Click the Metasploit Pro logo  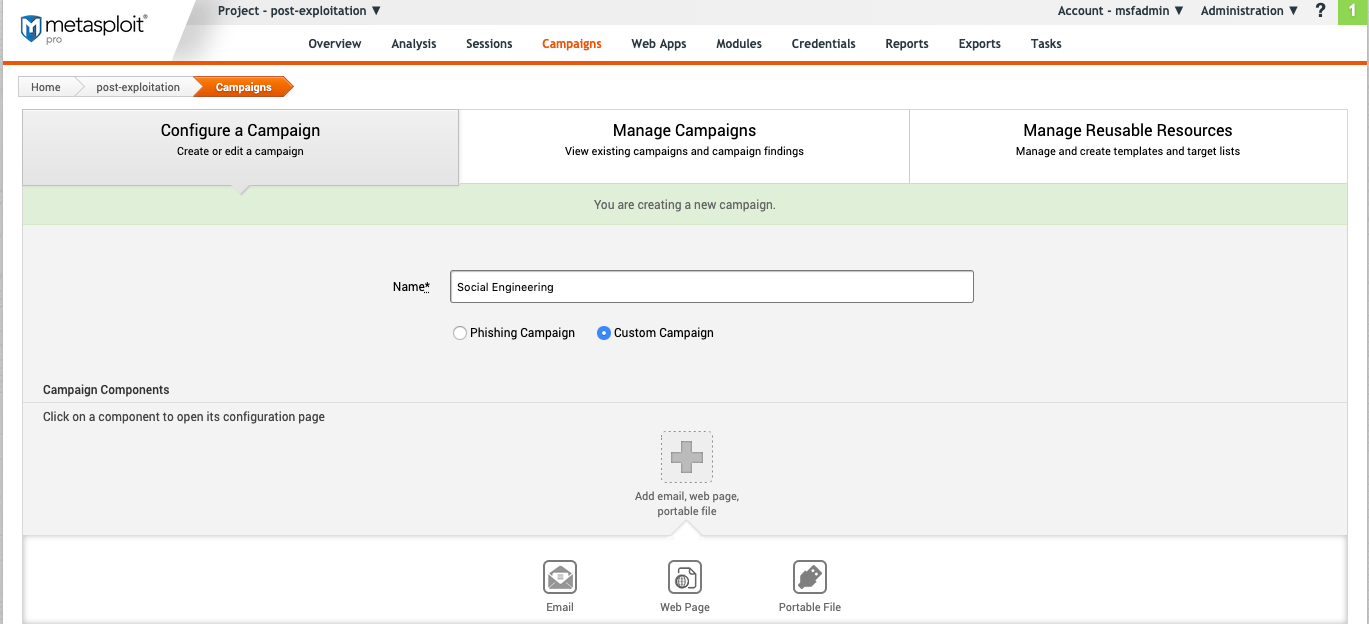83,27
